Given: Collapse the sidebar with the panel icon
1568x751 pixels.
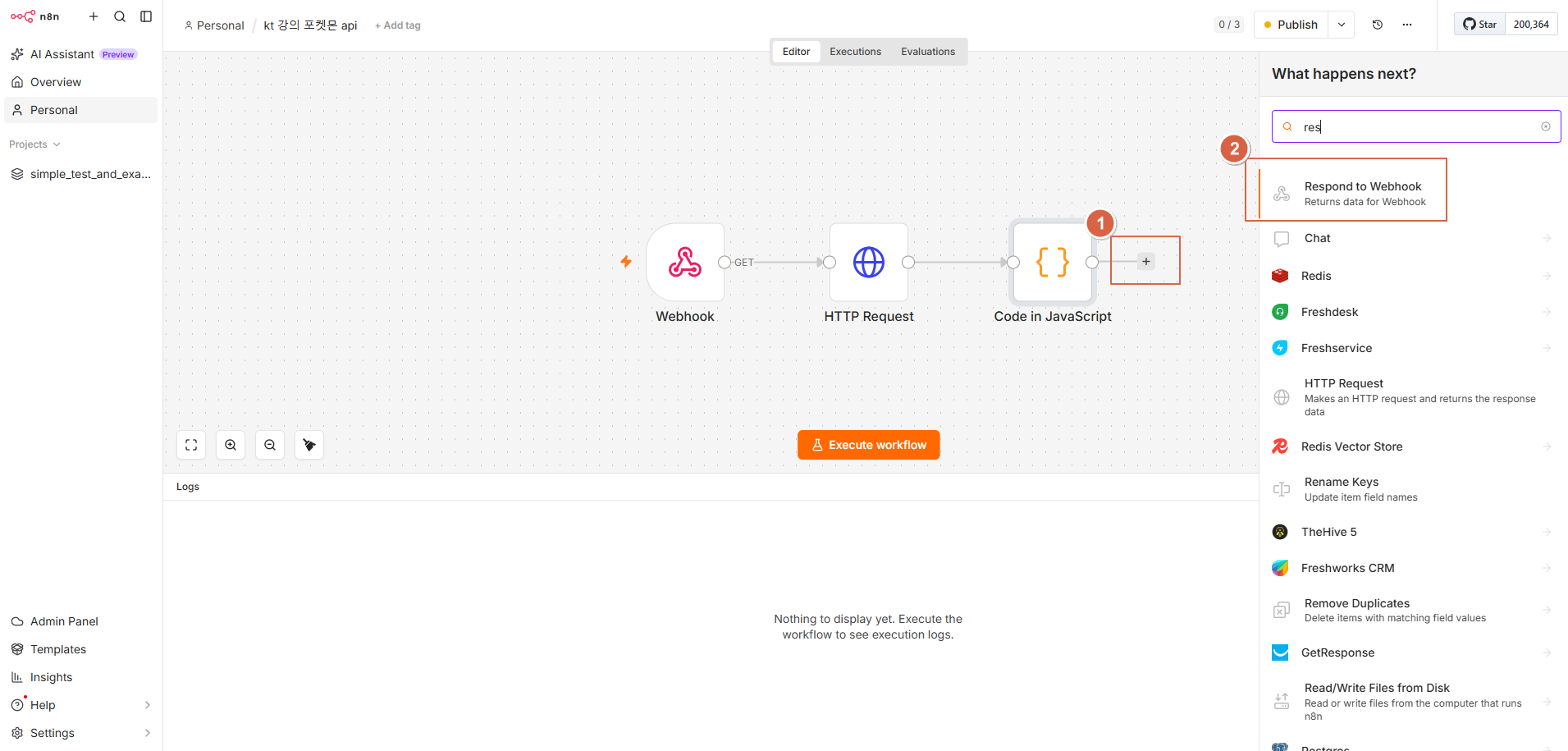Looking at the screenshot, I should [146, 16].
